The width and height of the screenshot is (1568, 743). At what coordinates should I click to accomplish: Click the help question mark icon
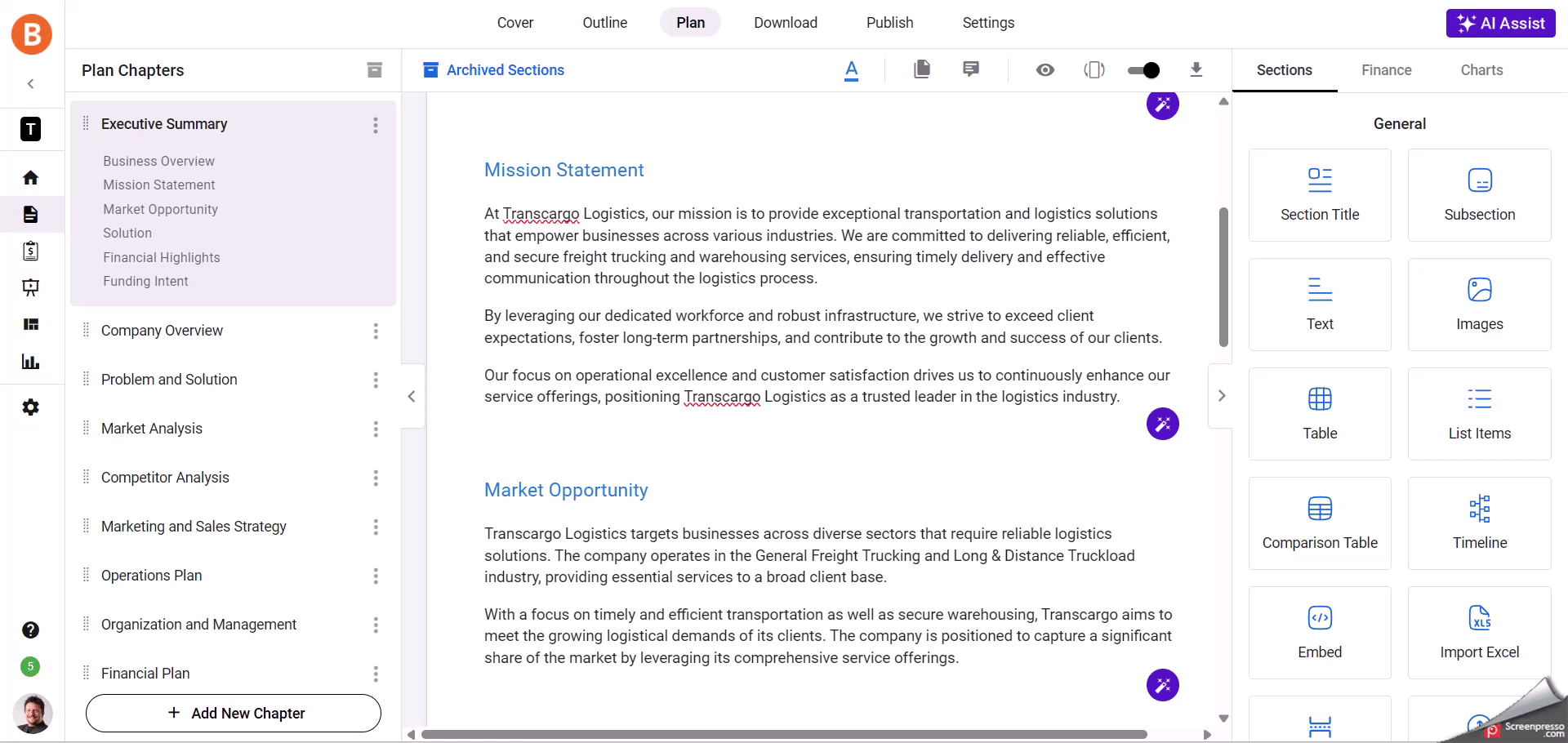31,630
